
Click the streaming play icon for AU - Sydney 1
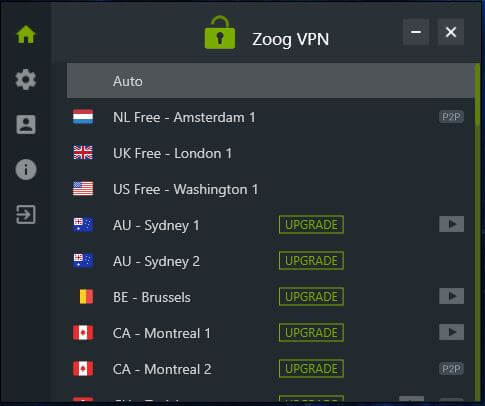451,224
